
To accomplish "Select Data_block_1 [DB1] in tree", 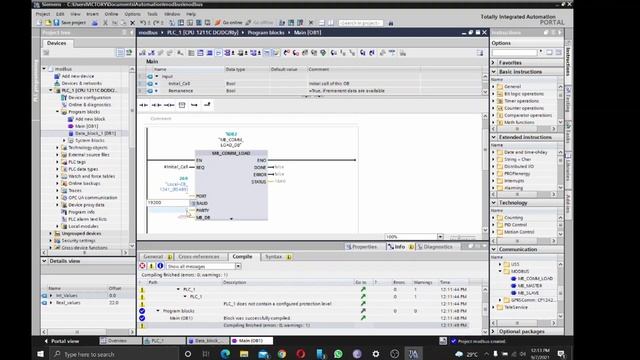I will click(x=95, y=133).
